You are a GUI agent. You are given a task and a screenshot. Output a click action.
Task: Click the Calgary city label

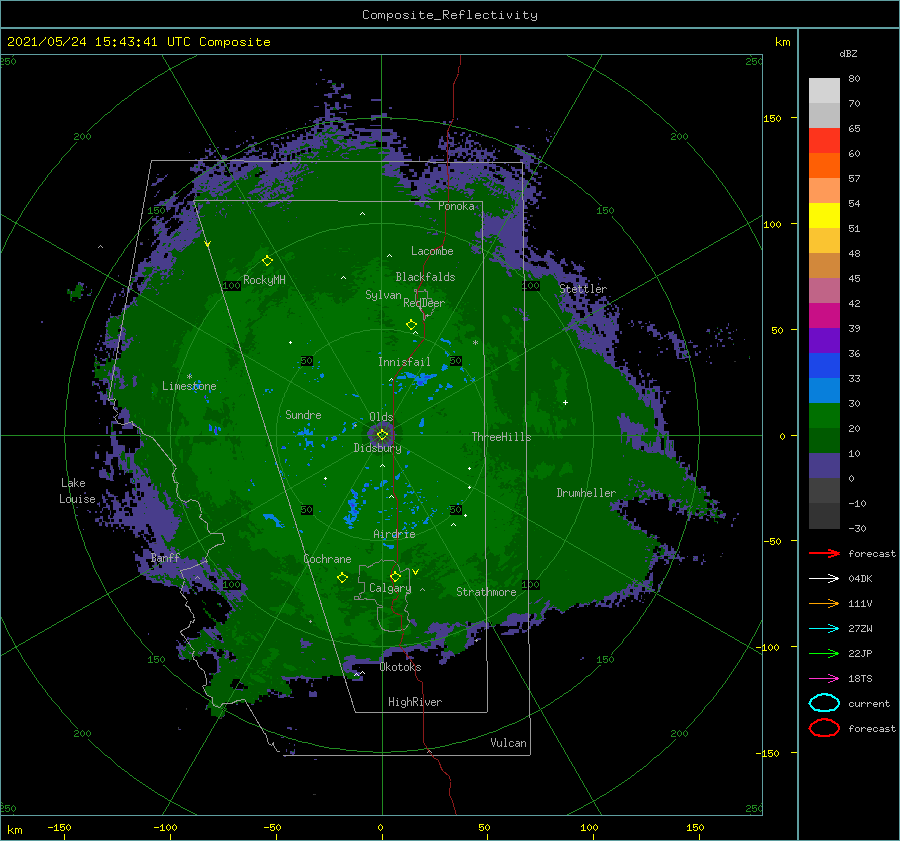390,588
